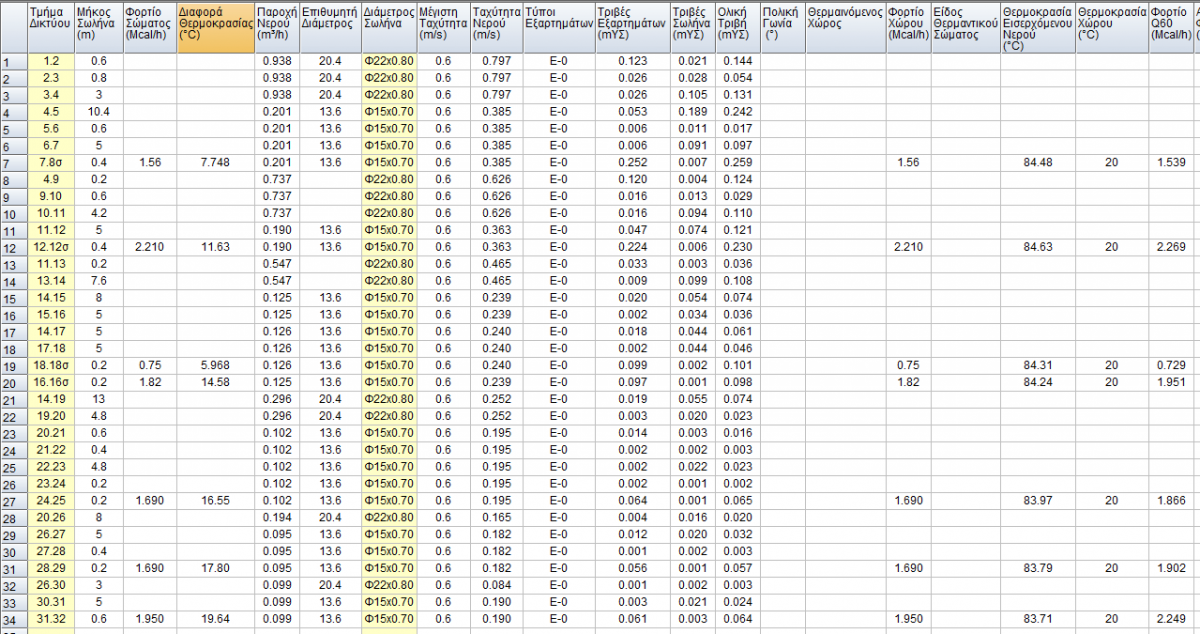This screenshot has height=634, width=1200.
Task: Select the 'Μήκος Σωλήνα (m)' column header
Action: tap(99, 27)
